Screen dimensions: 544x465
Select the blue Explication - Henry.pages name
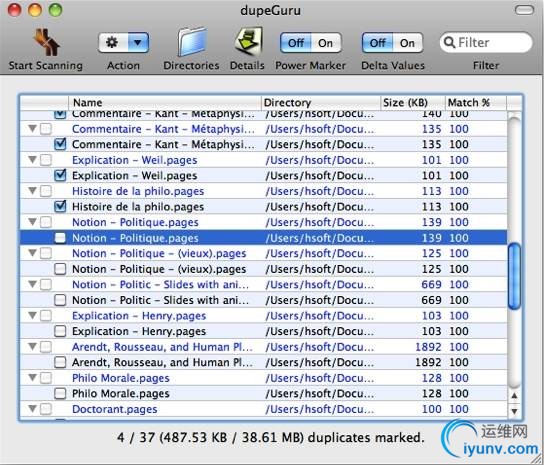click(139, 316)
